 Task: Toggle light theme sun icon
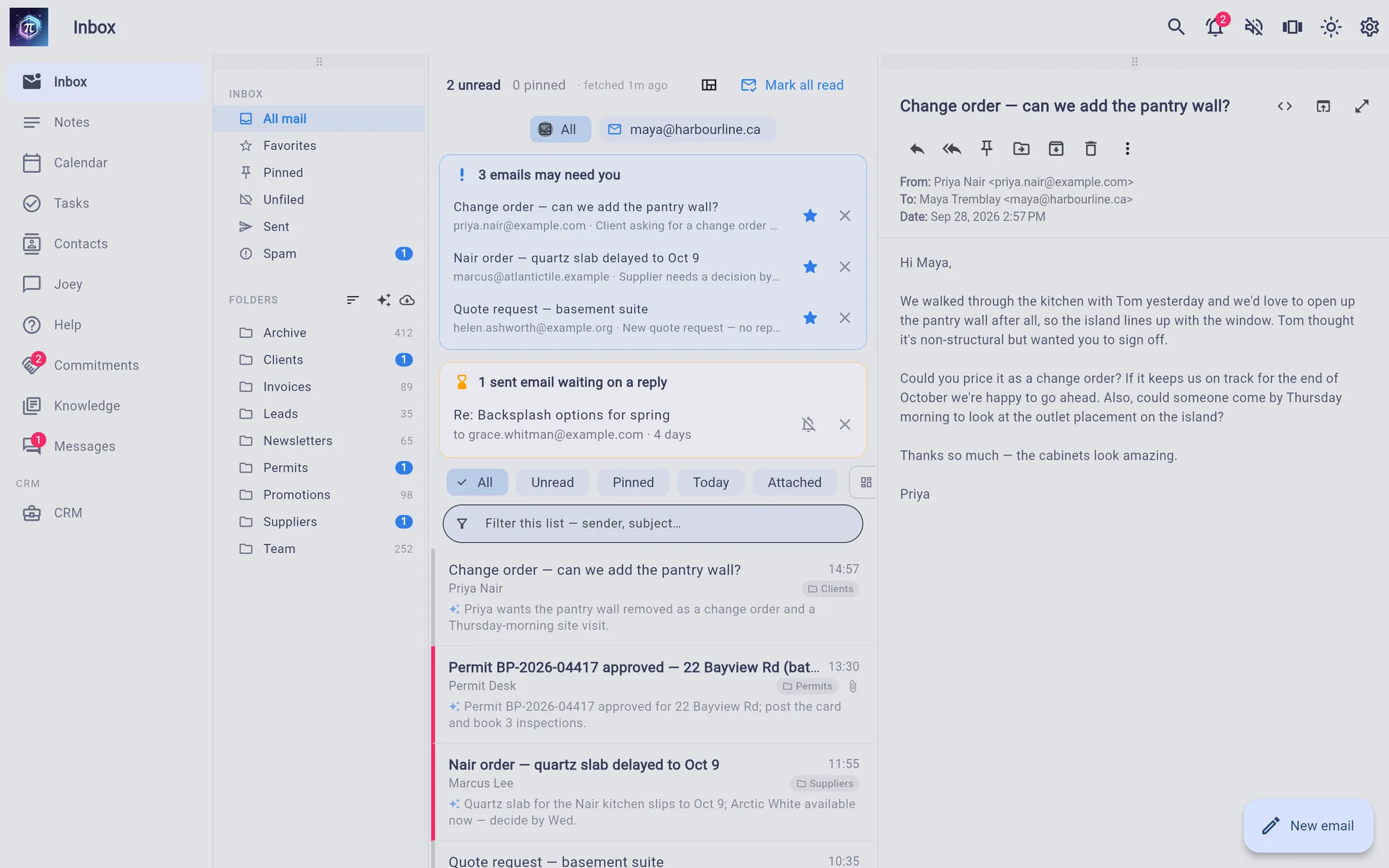pos(1330,27)
